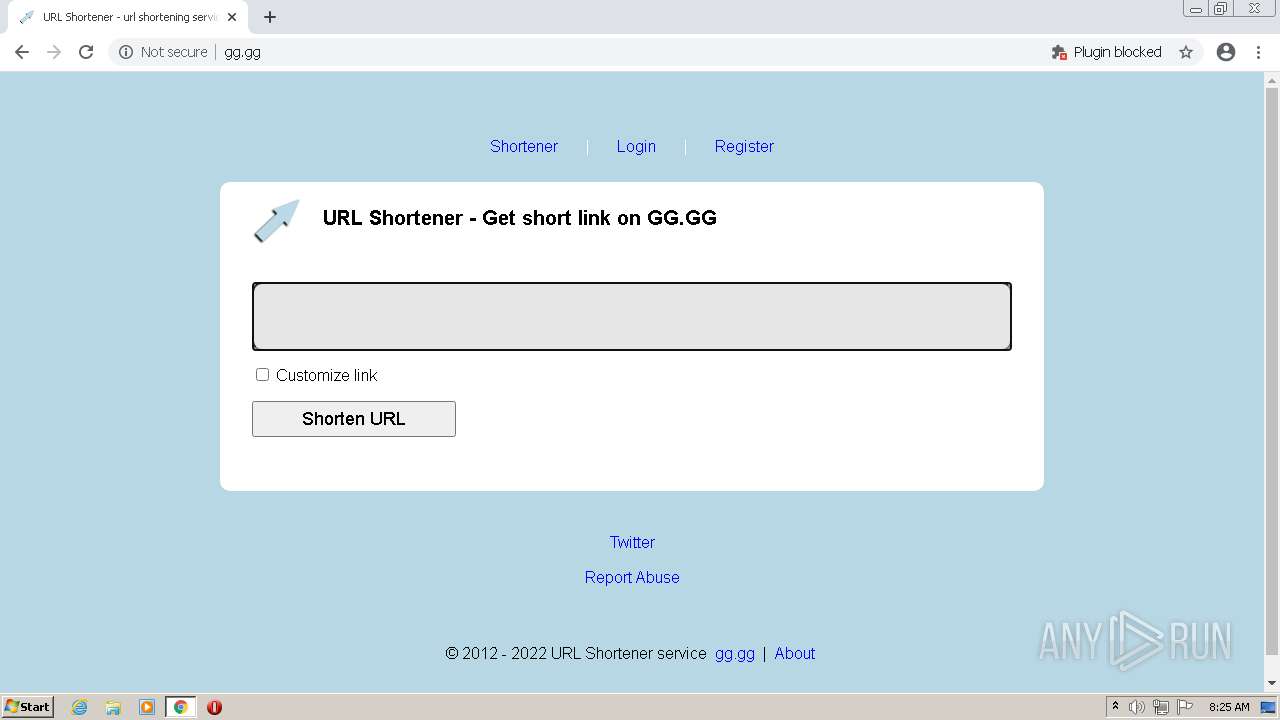Click the browser forward arrow
Viewport: 1280px width, 720px height.
click(54, 52)
